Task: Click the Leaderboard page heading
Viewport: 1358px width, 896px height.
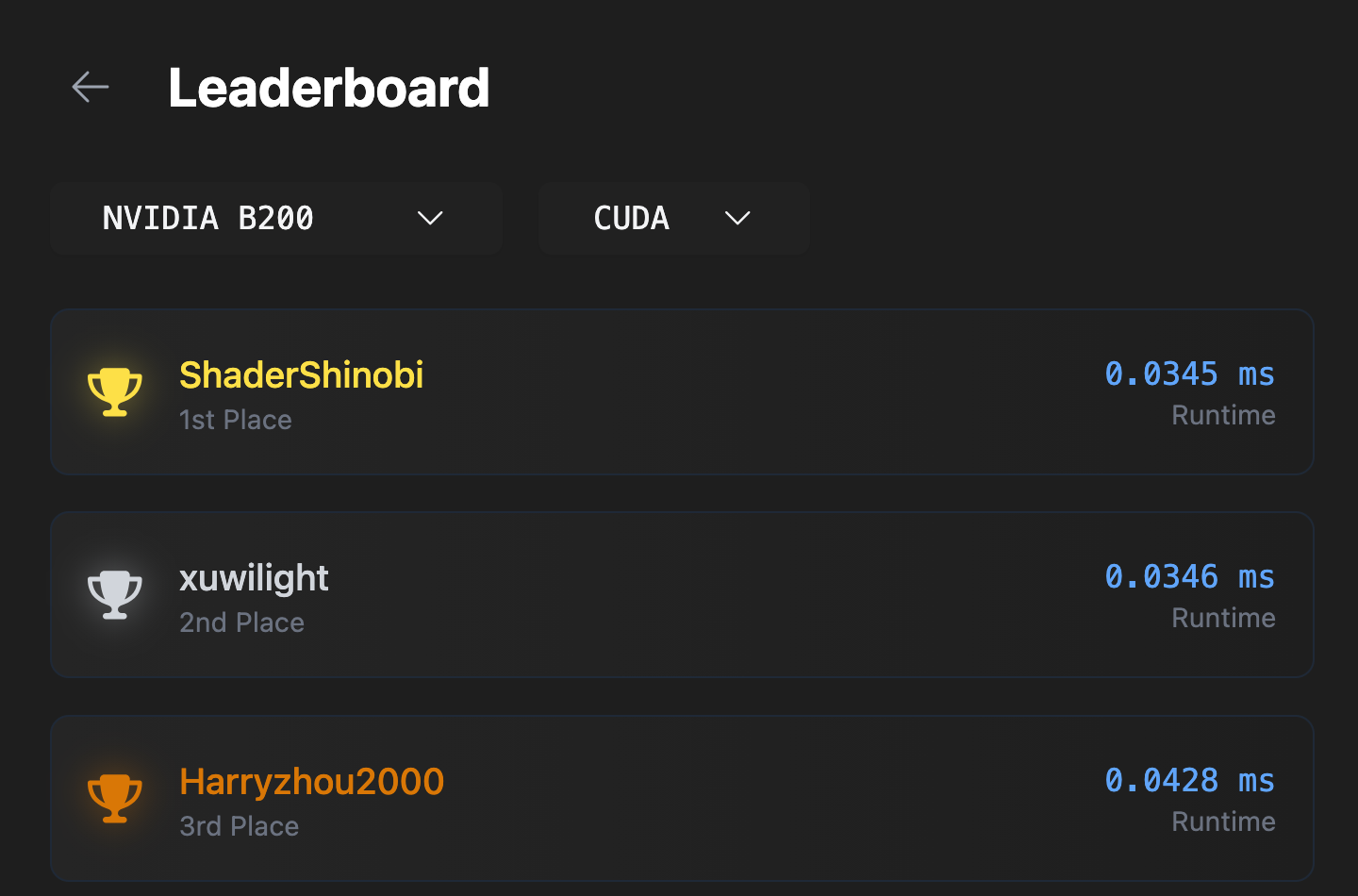Action: (x=328, y=88)
